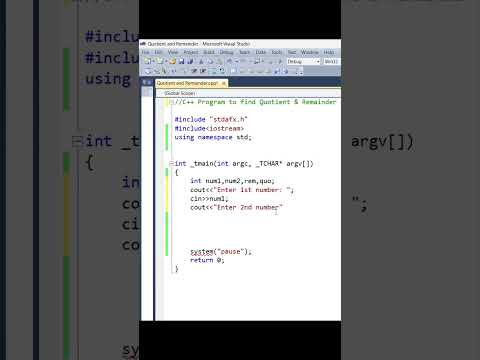Image resolution: width=480 pixels, height=360 pixels.
Task: Open the Debug menu
Action: (x=226, y=52)
